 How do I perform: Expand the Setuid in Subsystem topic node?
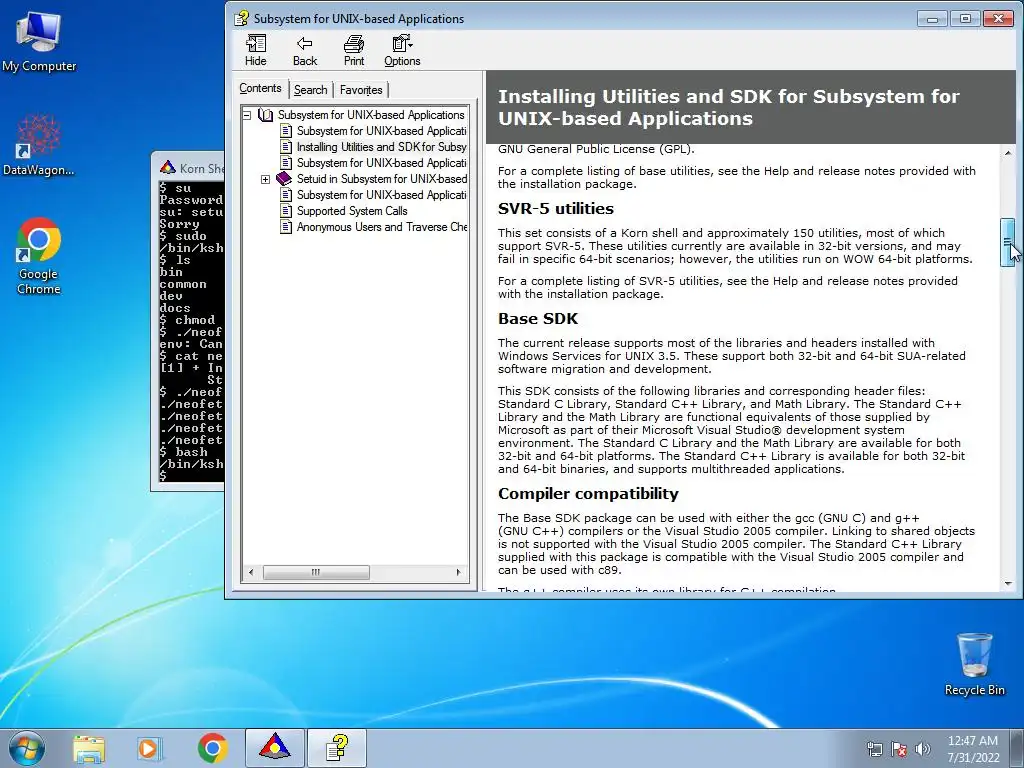[x=265, y=179]
